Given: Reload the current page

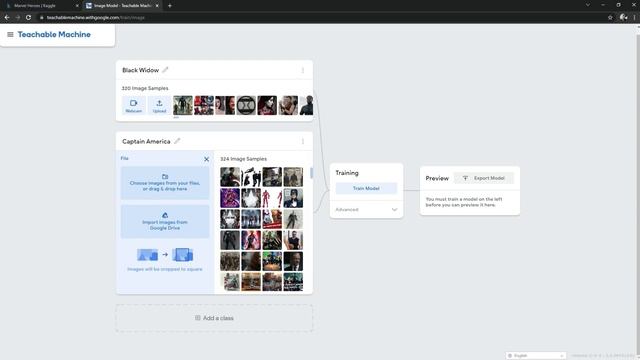Looking at the screenshot, I should tap(28, 18).
